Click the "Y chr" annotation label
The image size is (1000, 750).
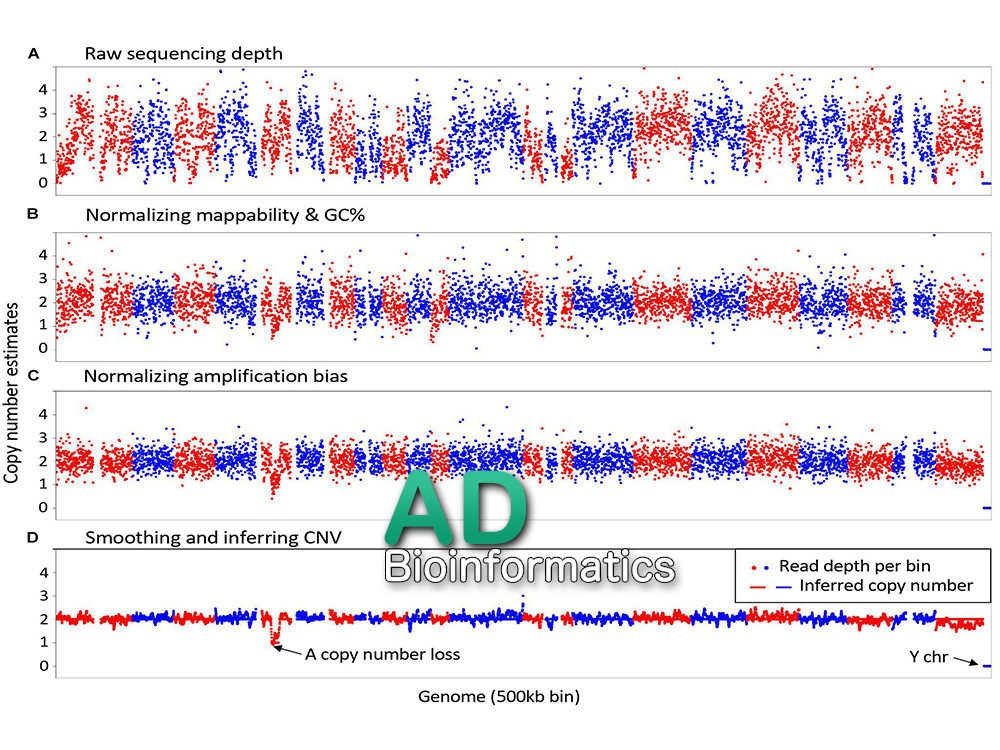[929, 657]
